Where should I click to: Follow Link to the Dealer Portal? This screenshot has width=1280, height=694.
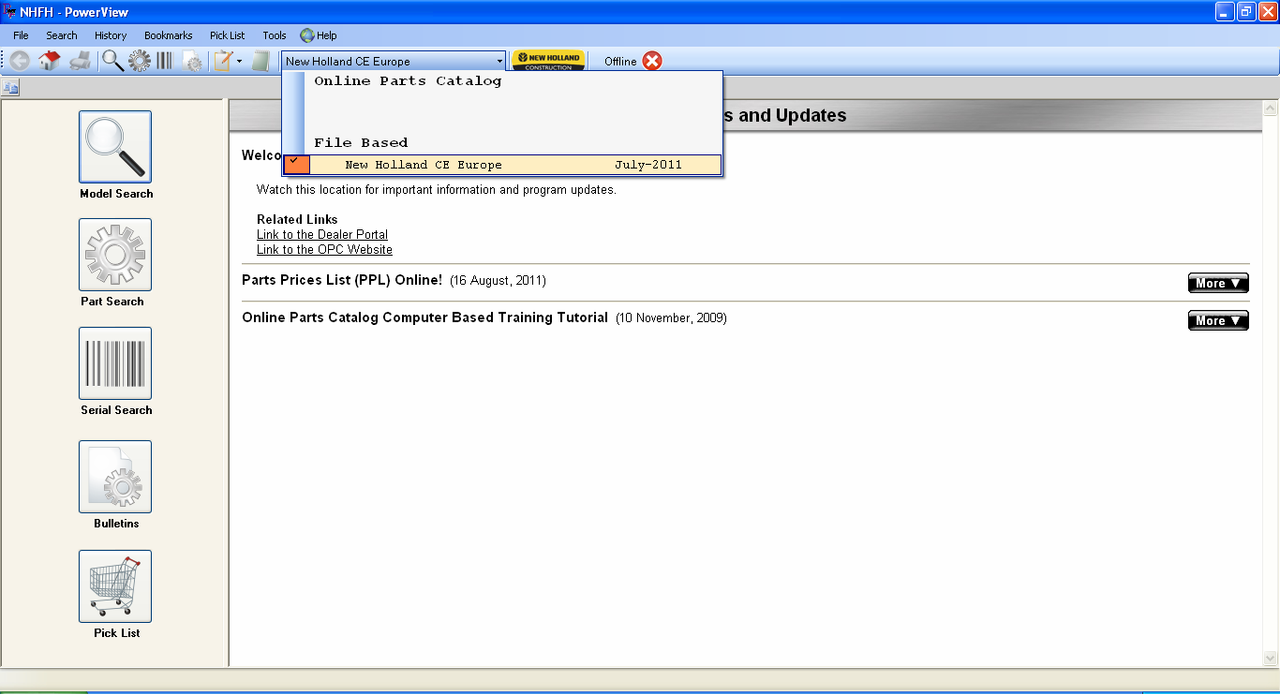pos(322,235)
